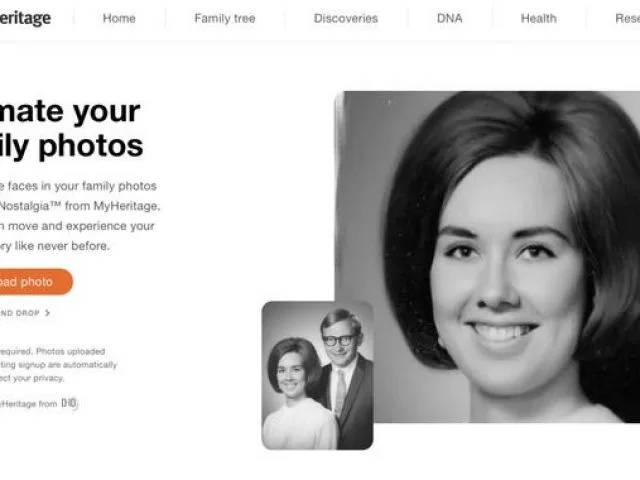
Task: Click the MyHeritage logo
Action: click(x=25, y=18)
